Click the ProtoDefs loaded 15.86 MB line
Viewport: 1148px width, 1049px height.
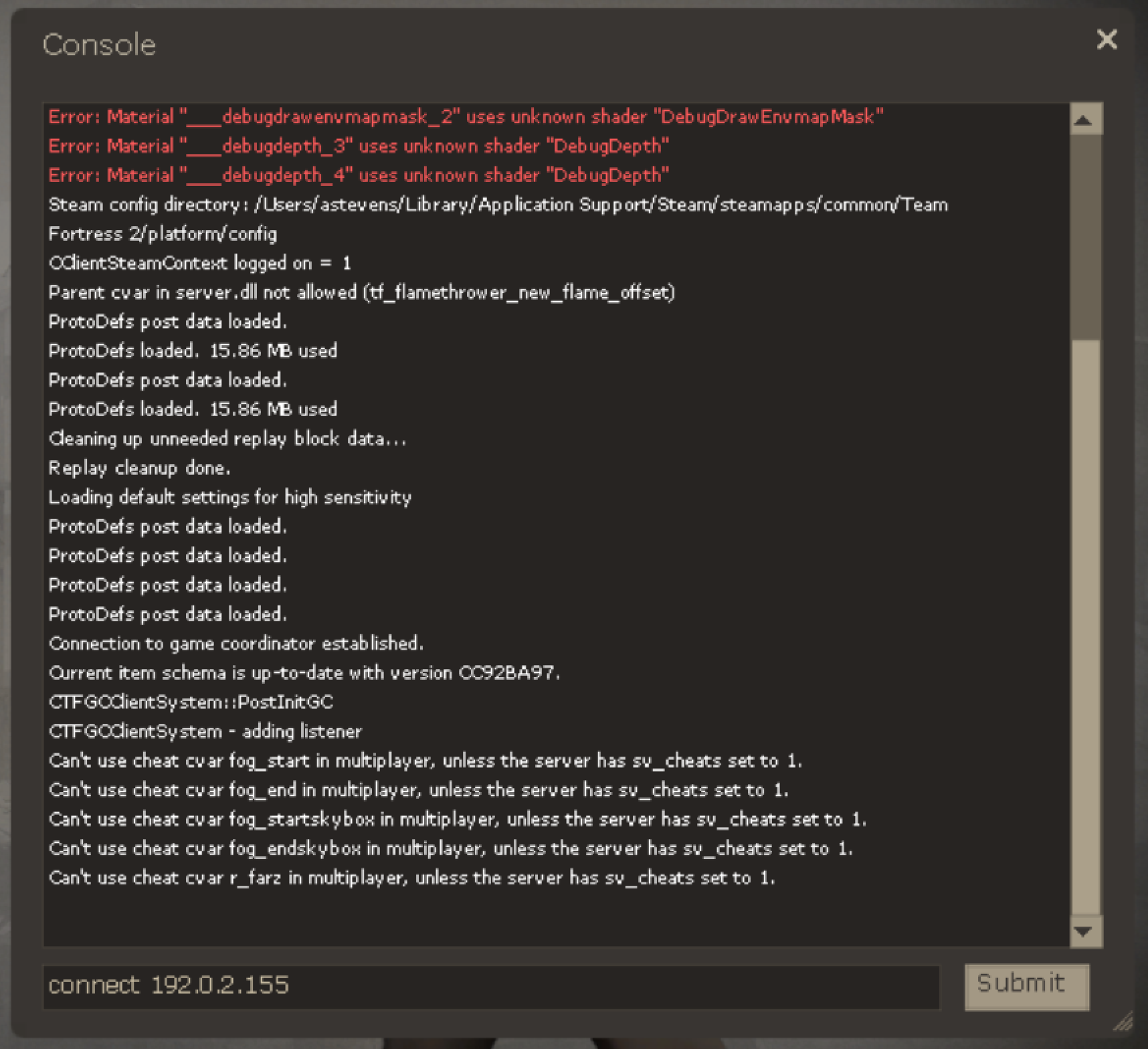(x=193, y=350)
